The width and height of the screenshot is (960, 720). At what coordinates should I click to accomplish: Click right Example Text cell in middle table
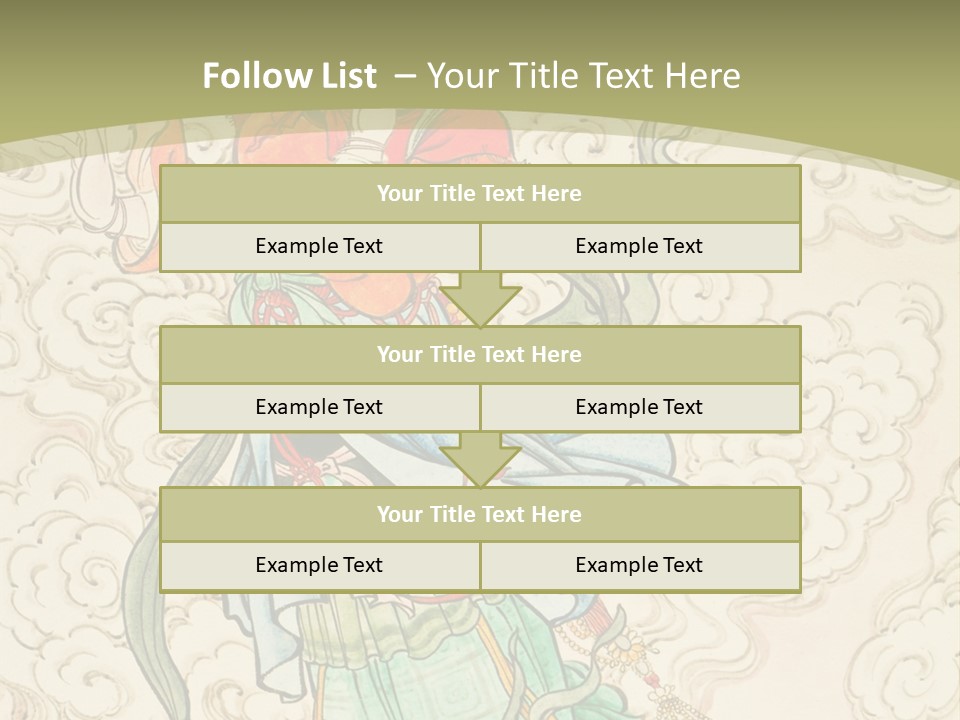[639, 407]
